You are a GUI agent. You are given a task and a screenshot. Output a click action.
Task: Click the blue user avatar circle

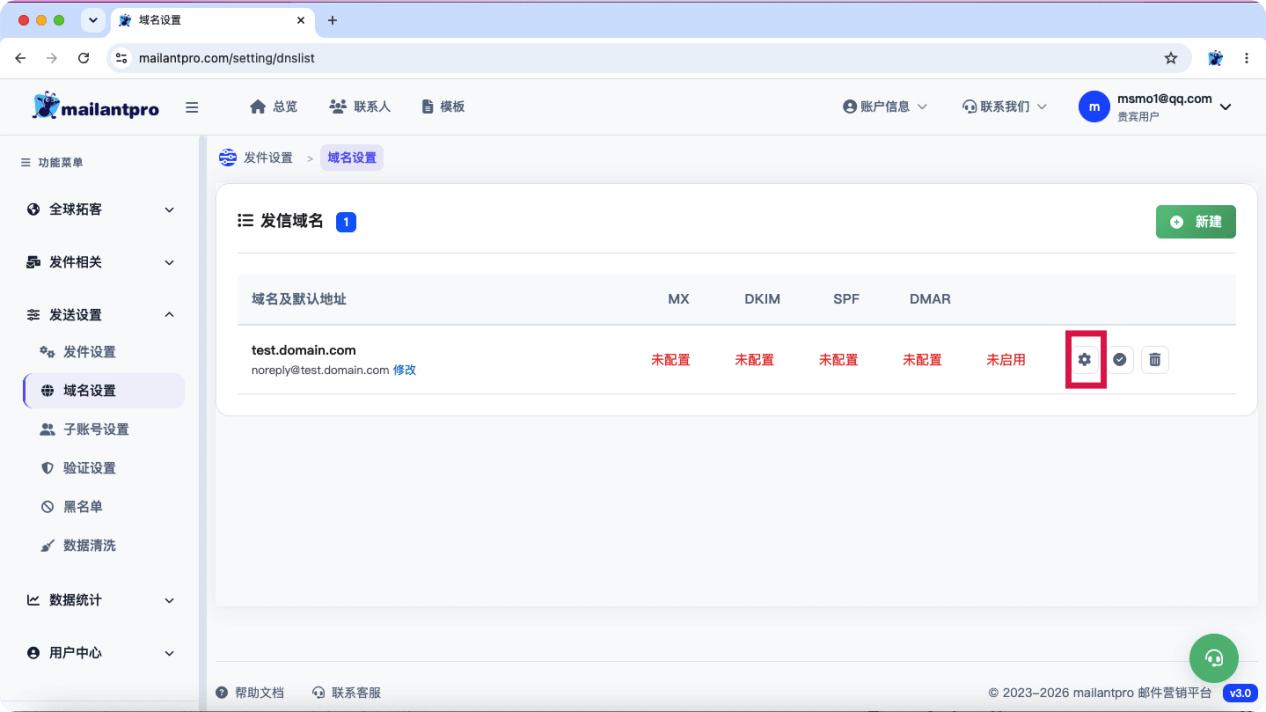[1094, 107]
